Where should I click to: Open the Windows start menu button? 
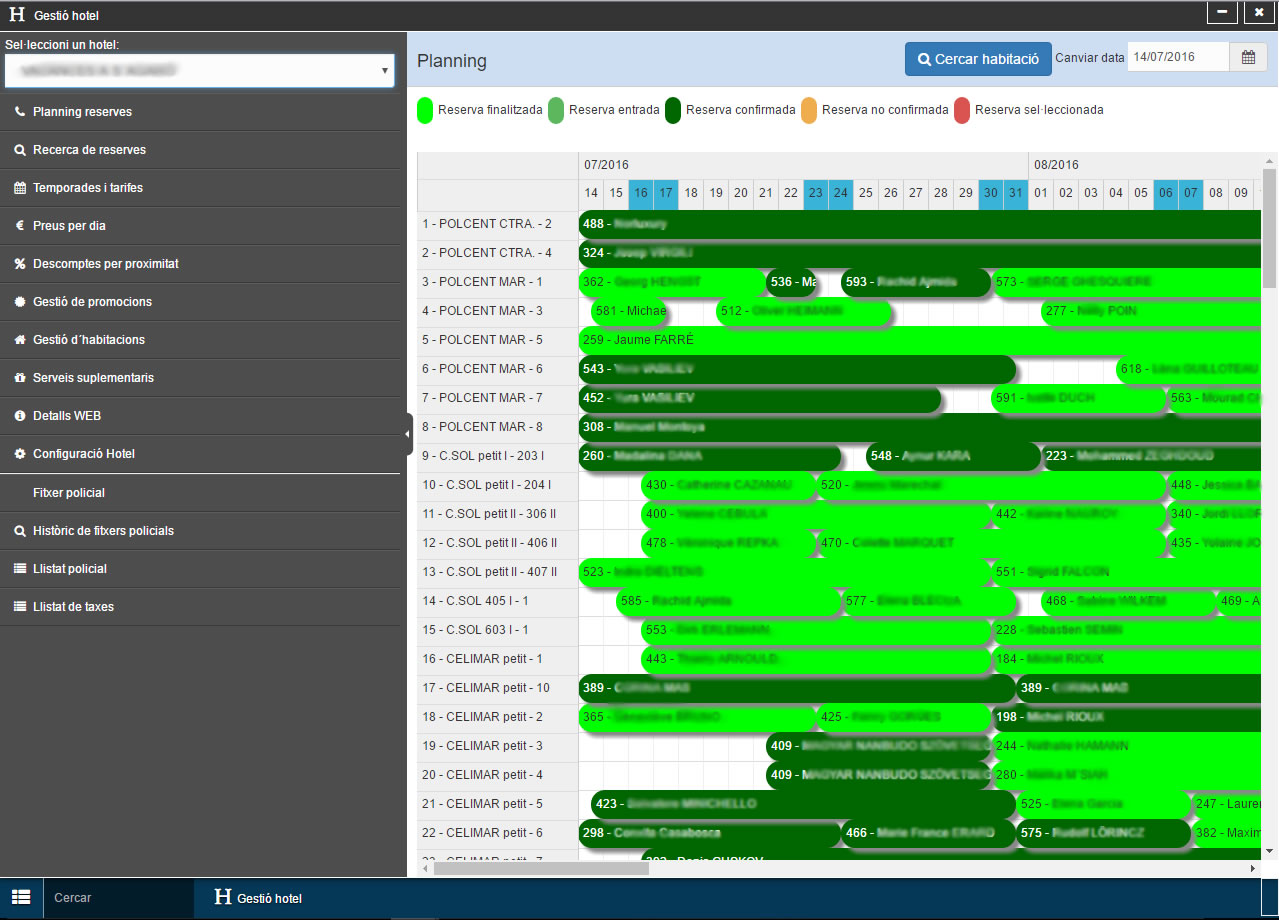[x=21, y=898]
